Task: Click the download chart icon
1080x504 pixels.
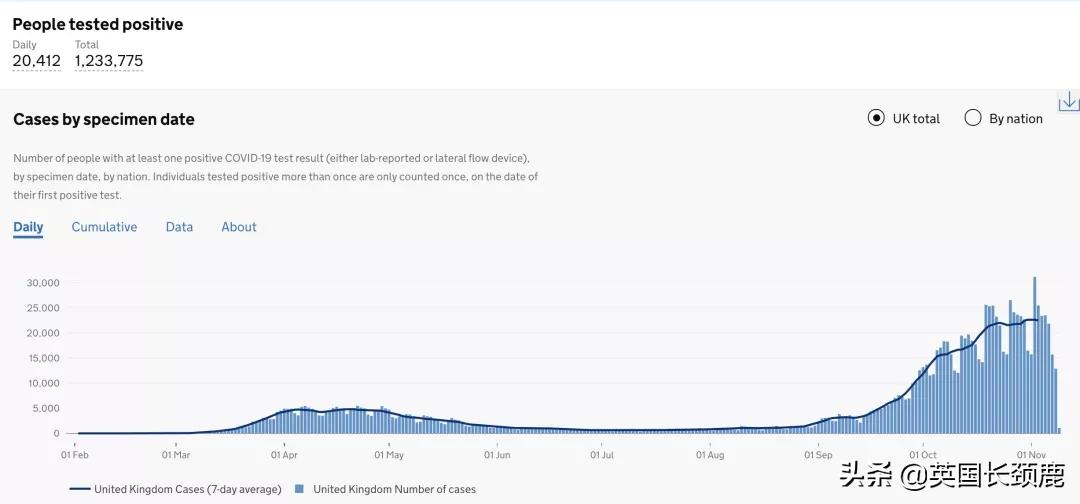Action: 1068,101
